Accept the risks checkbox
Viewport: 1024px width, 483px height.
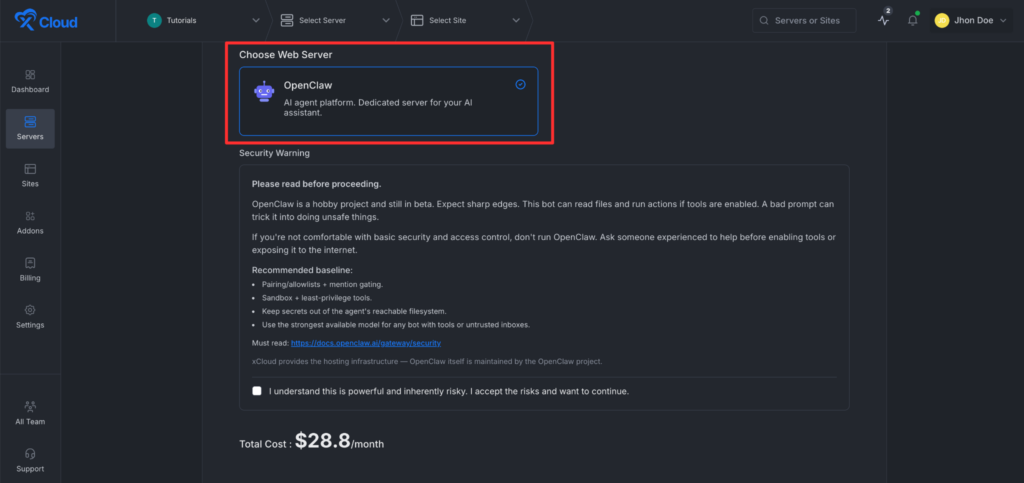point(257,391)
